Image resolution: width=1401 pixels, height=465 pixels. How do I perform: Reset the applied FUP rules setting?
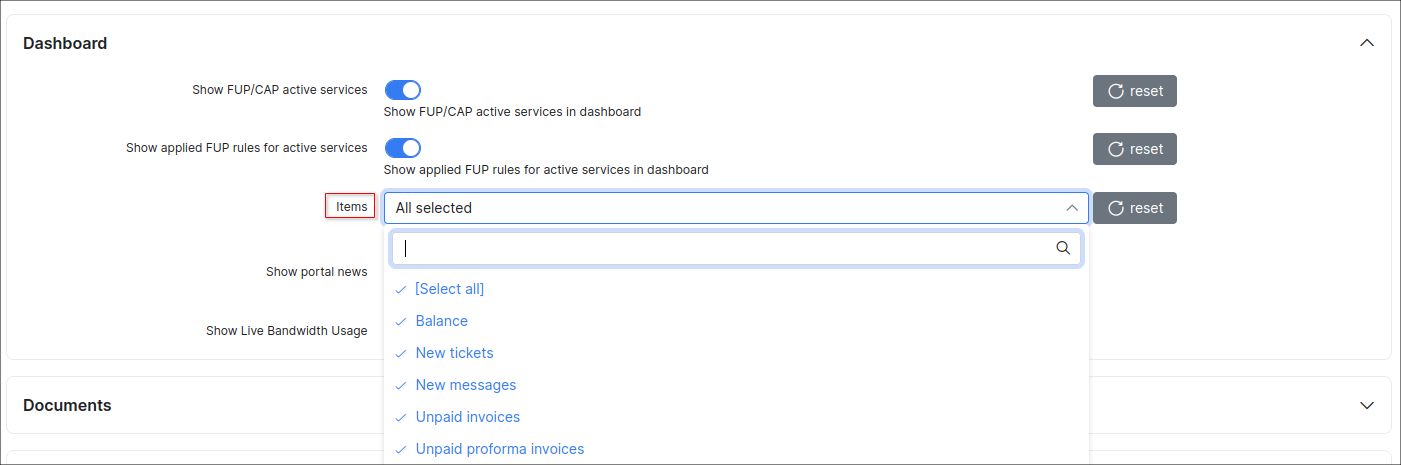click(x=1134, y=149)
